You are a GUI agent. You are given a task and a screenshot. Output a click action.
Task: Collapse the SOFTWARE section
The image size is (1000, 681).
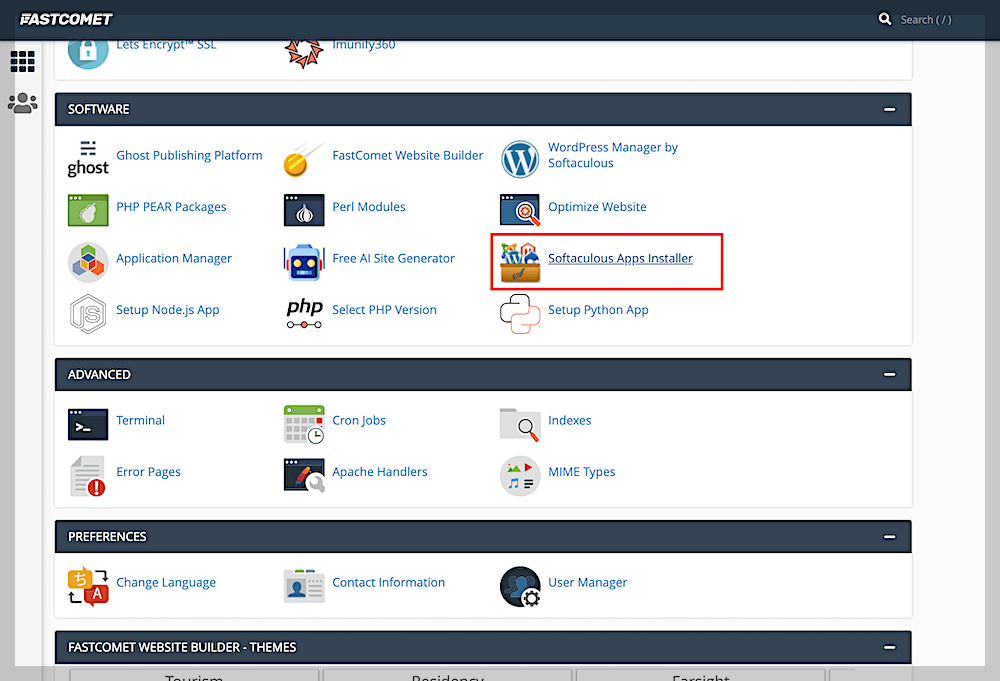click(889, 110)
